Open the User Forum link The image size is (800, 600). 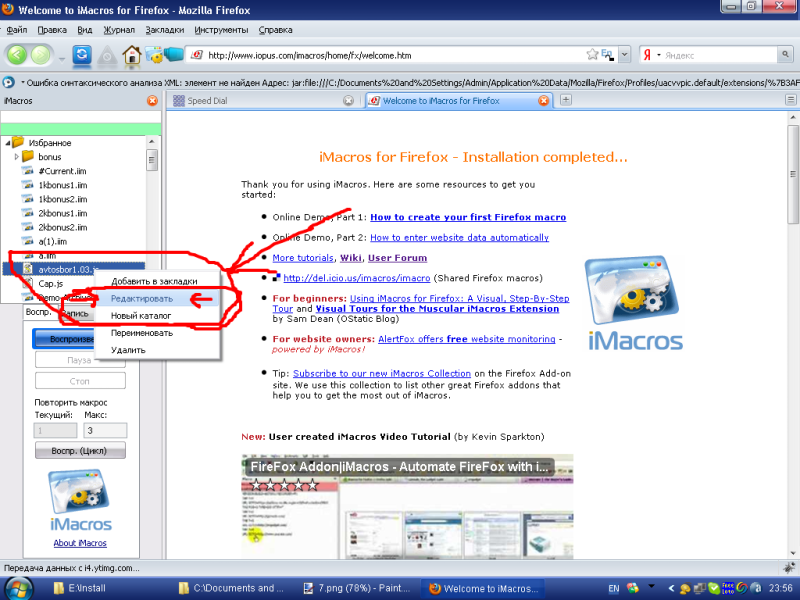pyautogui.click(x=397, y=258)
